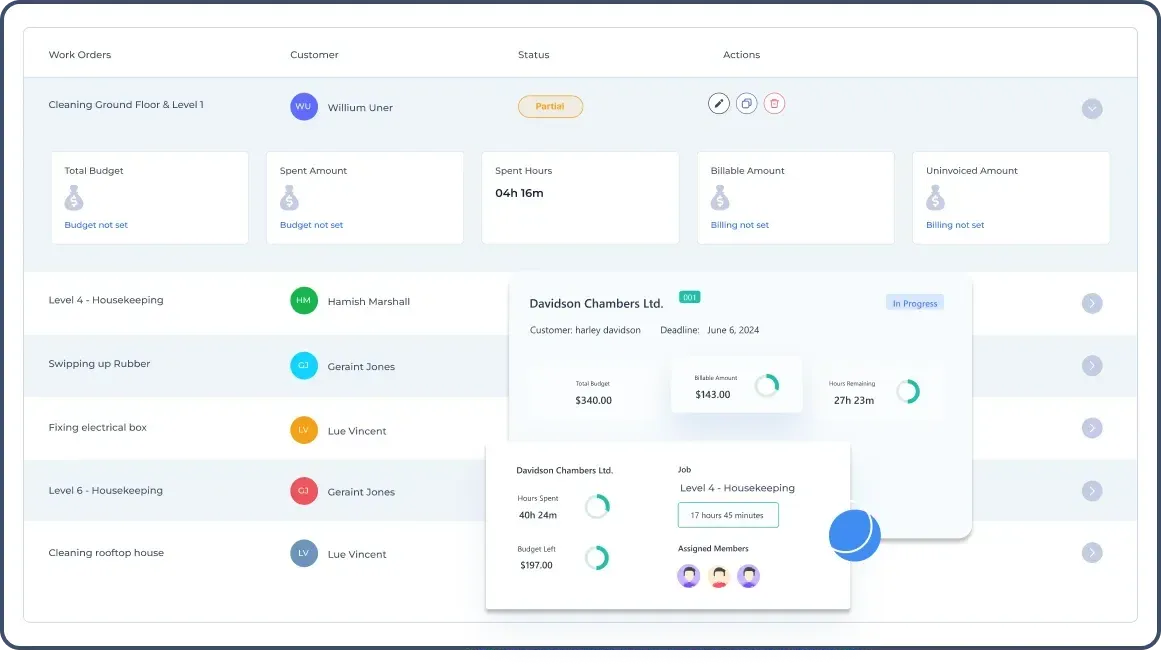Click the Hours Remaining progress ring
Screen dimensions: 1161x670
pos(908,390)
